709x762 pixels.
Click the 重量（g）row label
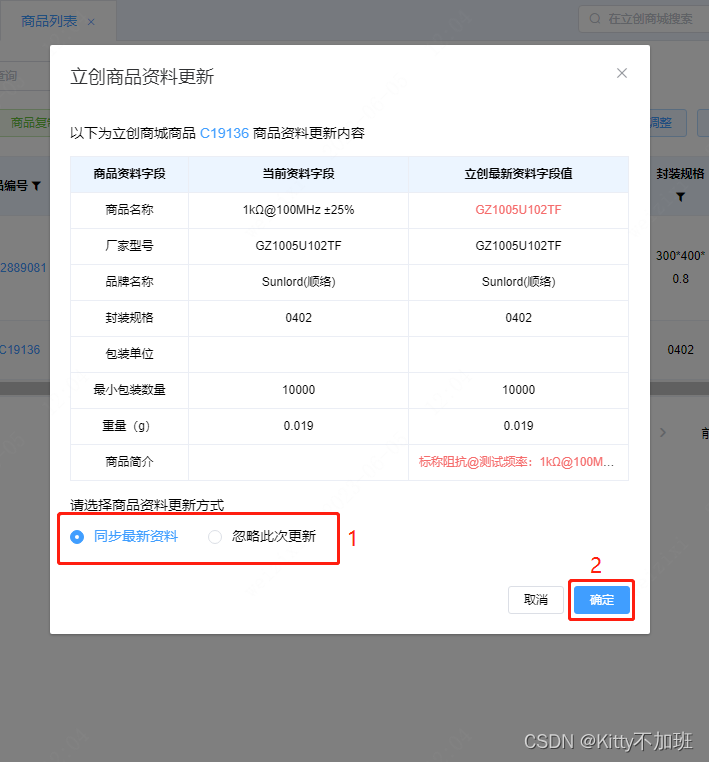[126, 426]
